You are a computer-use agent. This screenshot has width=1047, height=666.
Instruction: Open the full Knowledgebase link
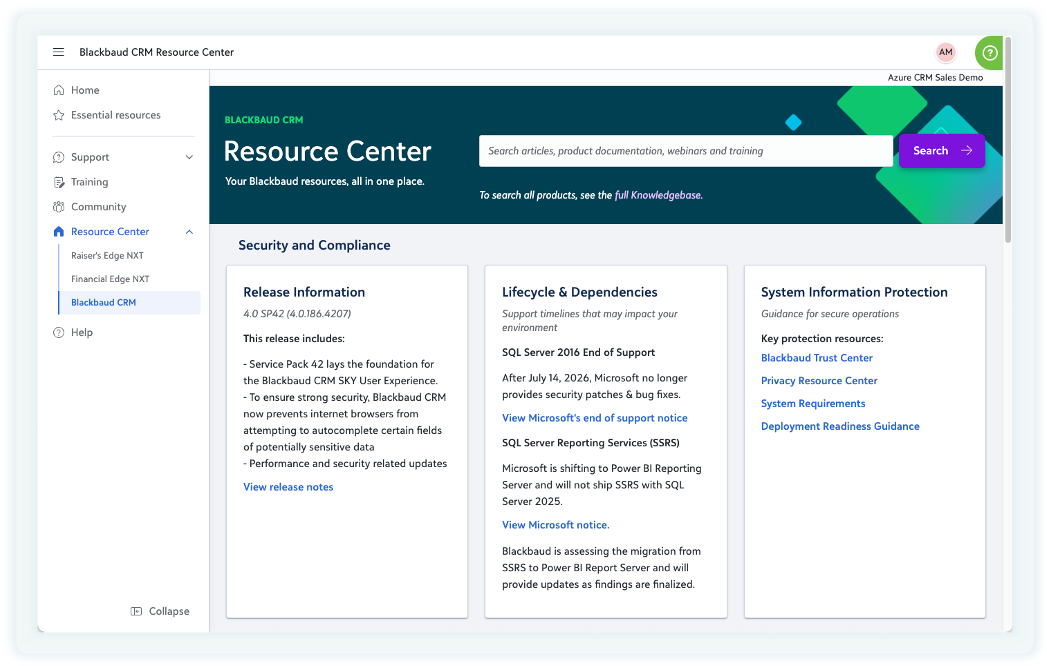[x=658, y=195]
